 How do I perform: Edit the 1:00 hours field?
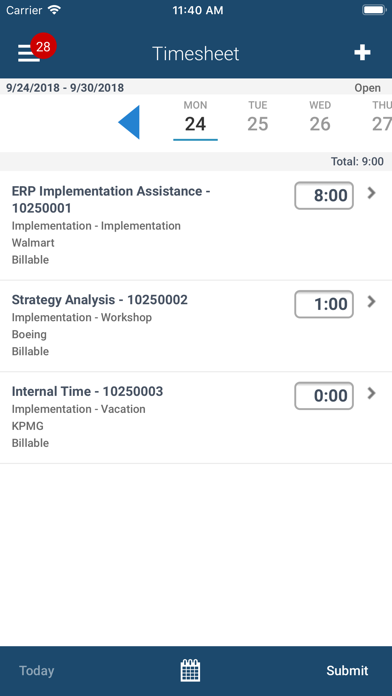pyautogui.click(x=324, y=304)
